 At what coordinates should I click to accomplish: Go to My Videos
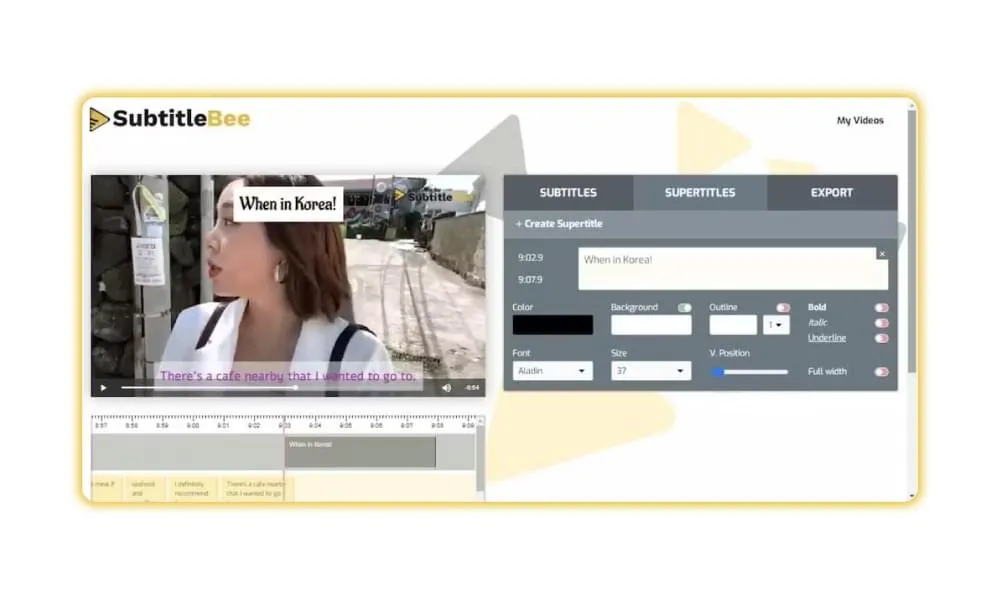point(860,121)
